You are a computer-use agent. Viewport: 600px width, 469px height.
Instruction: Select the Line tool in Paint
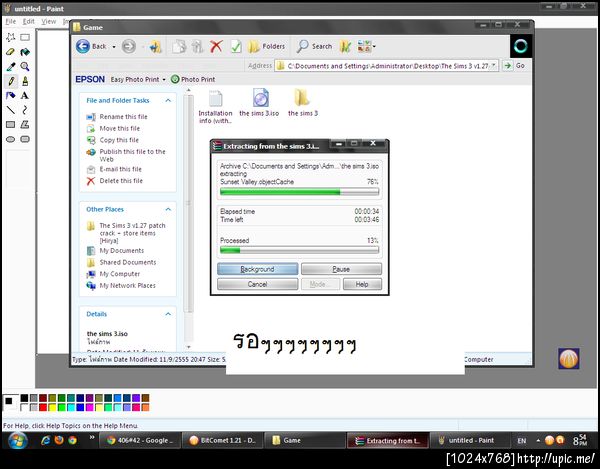[11, 110]
